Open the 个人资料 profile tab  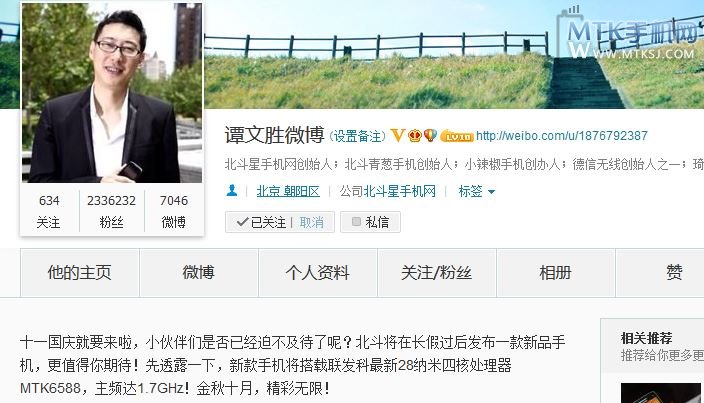[318, 272]
